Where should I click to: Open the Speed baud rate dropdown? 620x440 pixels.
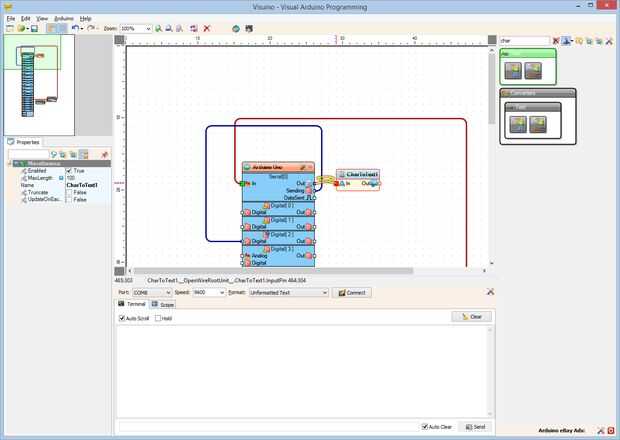pyautogui.click(x=222, y=293)
